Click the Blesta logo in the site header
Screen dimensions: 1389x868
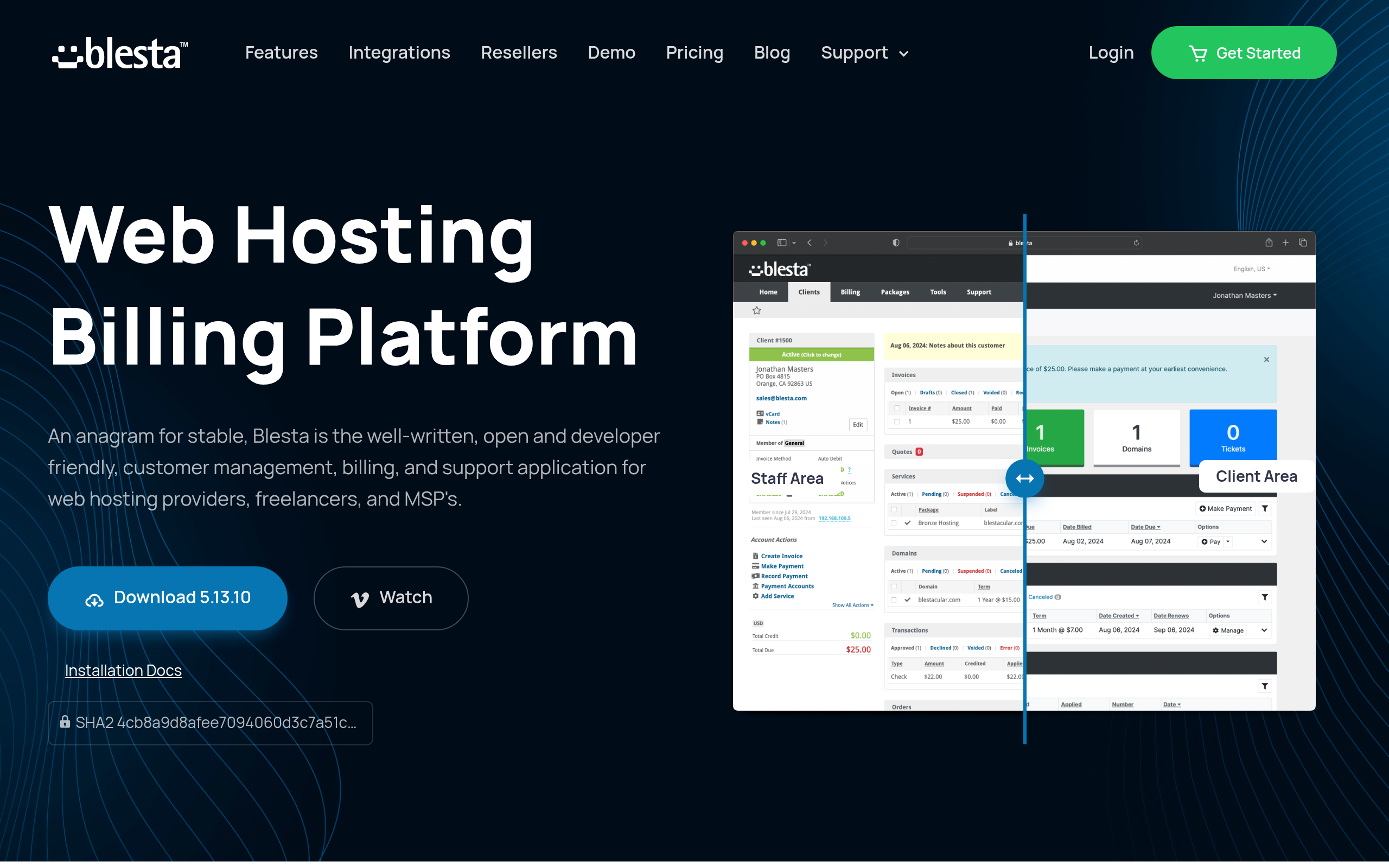(120, 53)
